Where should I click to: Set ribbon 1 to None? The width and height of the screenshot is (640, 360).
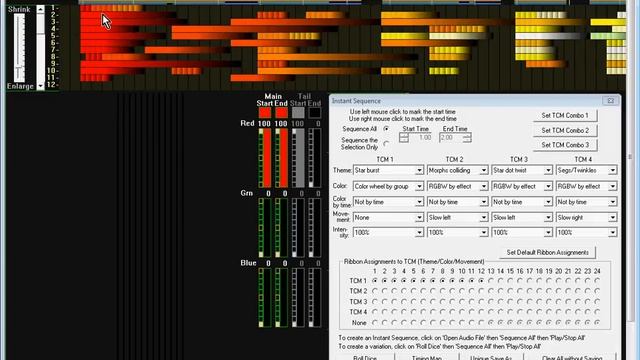375,322
